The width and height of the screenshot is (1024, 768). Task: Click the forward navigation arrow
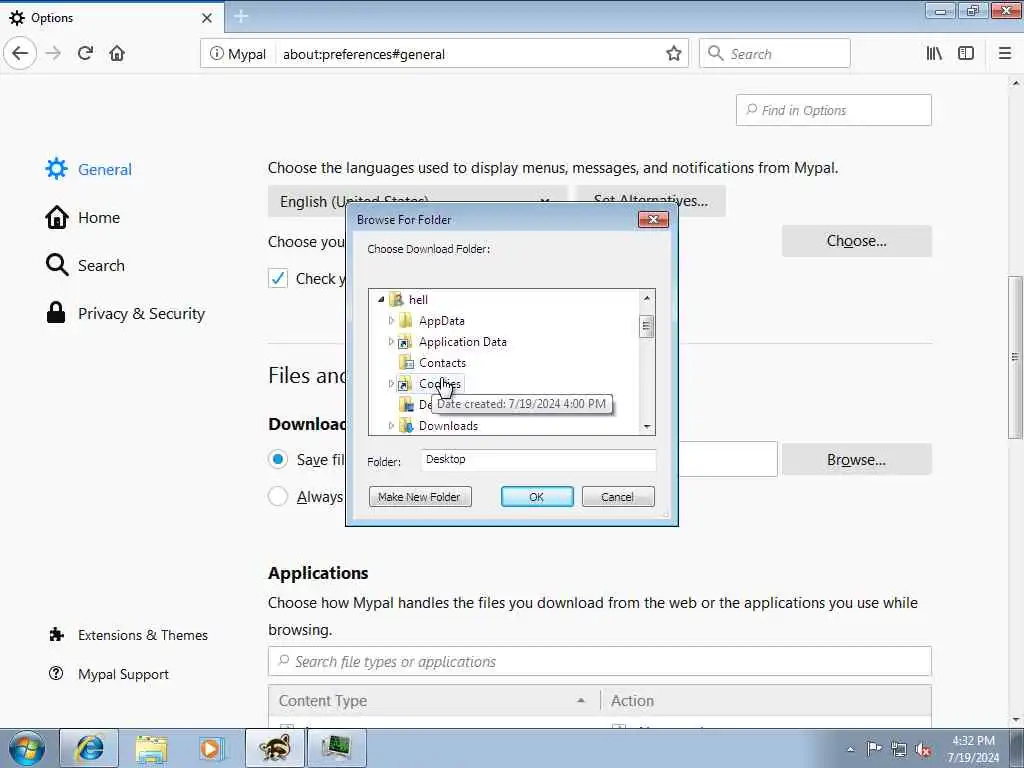click(x=53, y=54)
